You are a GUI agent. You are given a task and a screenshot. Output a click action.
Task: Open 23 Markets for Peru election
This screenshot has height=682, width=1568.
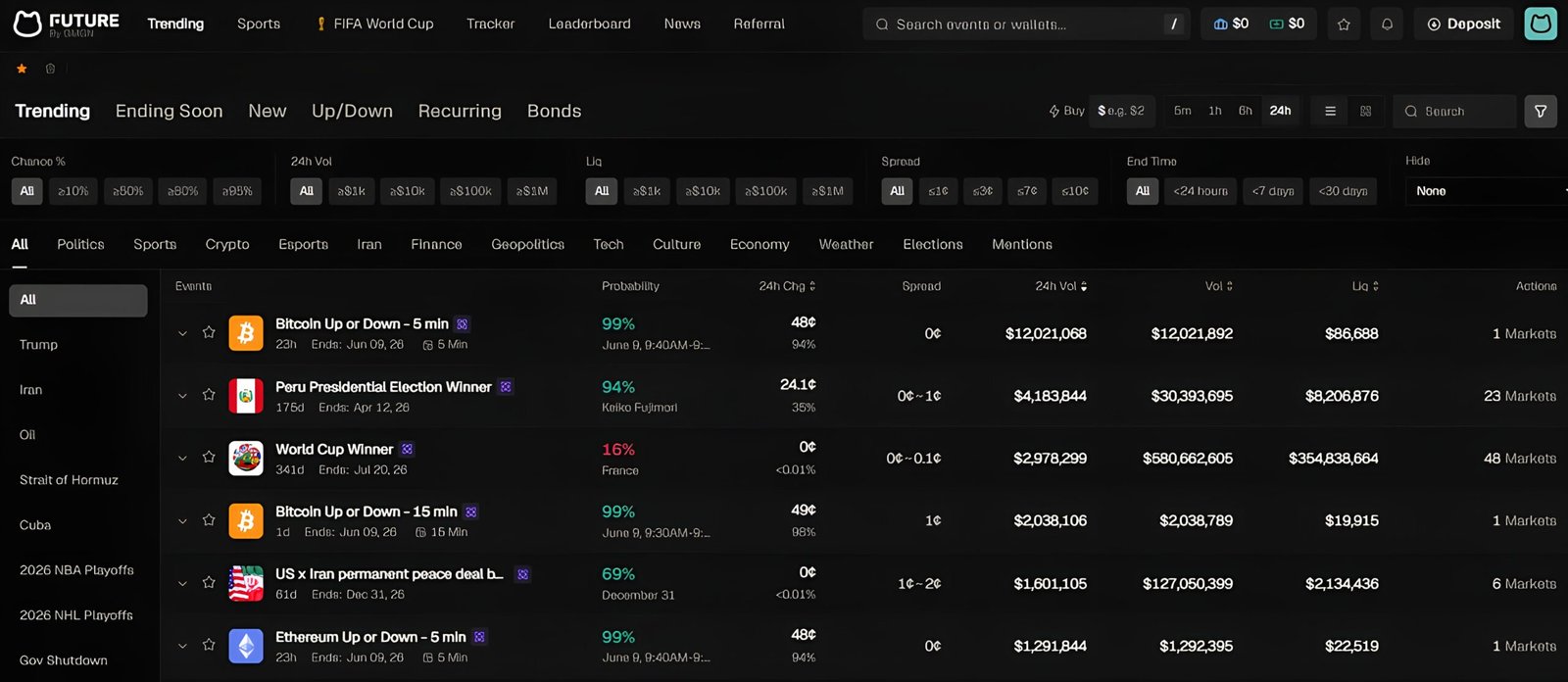click(x=1520, y=396)
